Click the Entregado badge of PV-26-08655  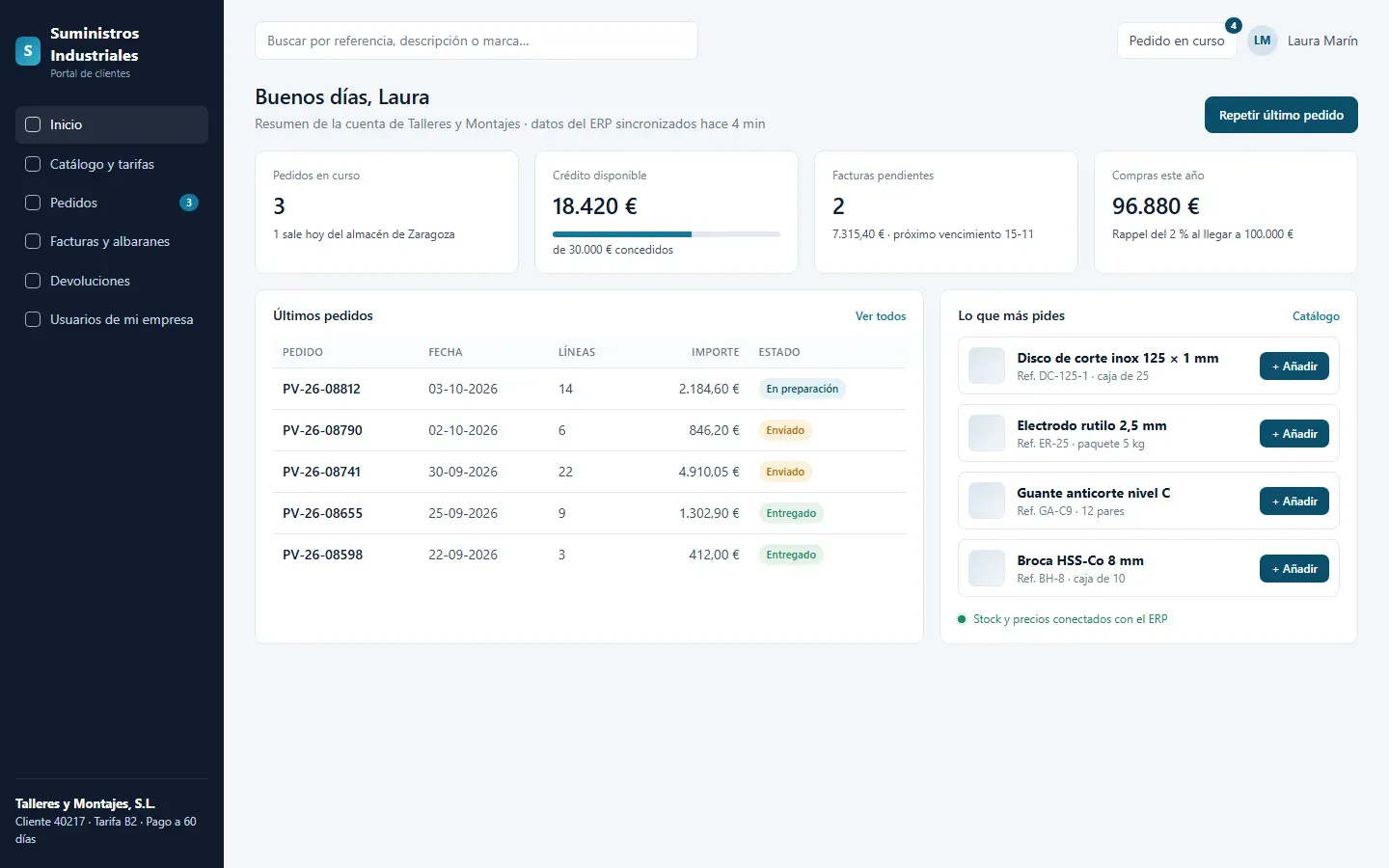pyautogui.click(x=791, y=513)
